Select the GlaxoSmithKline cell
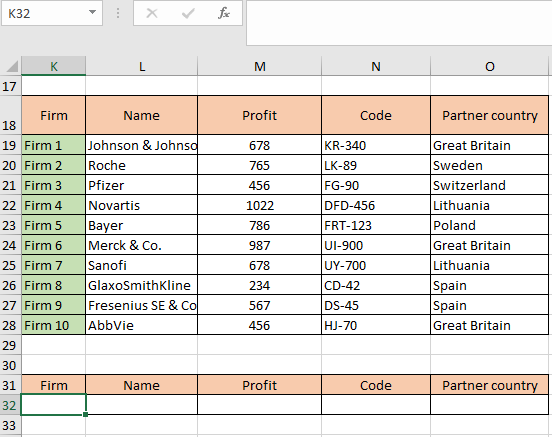Screen dimensions: 552x437 [142, 285]
